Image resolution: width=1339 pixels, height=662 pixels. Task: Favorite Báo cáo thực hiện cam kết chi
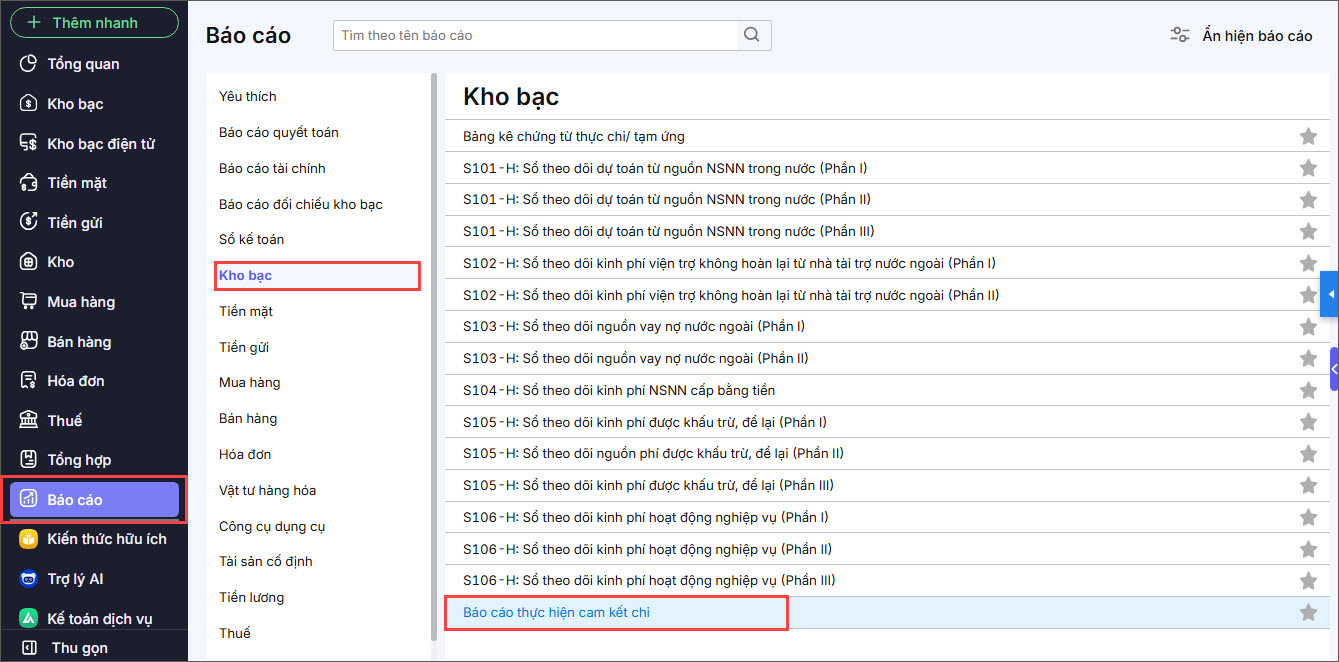(x=1307, y=613)
